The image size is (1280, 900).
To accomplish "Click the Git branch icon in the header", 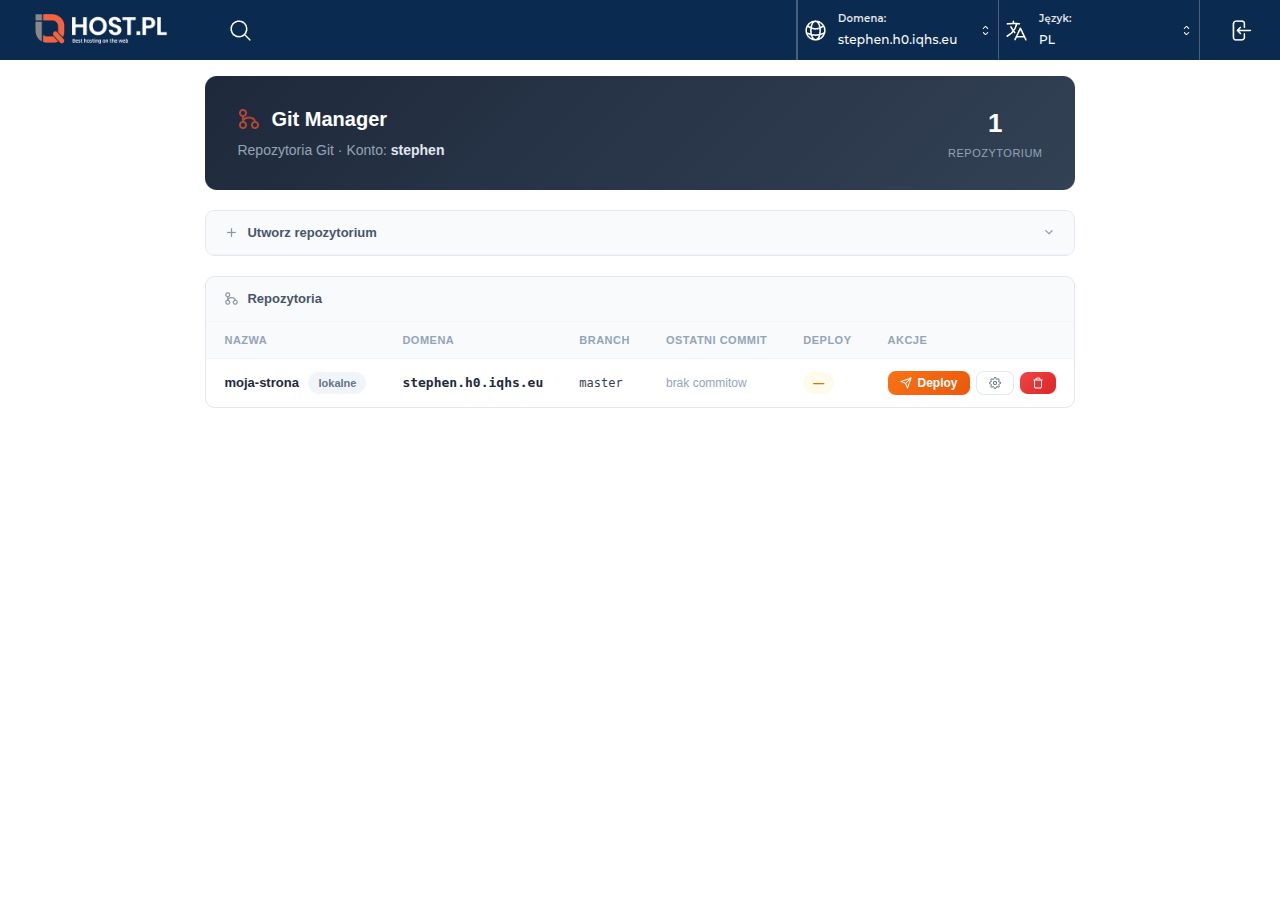I will pyautogui.click(x=247, y=117).
